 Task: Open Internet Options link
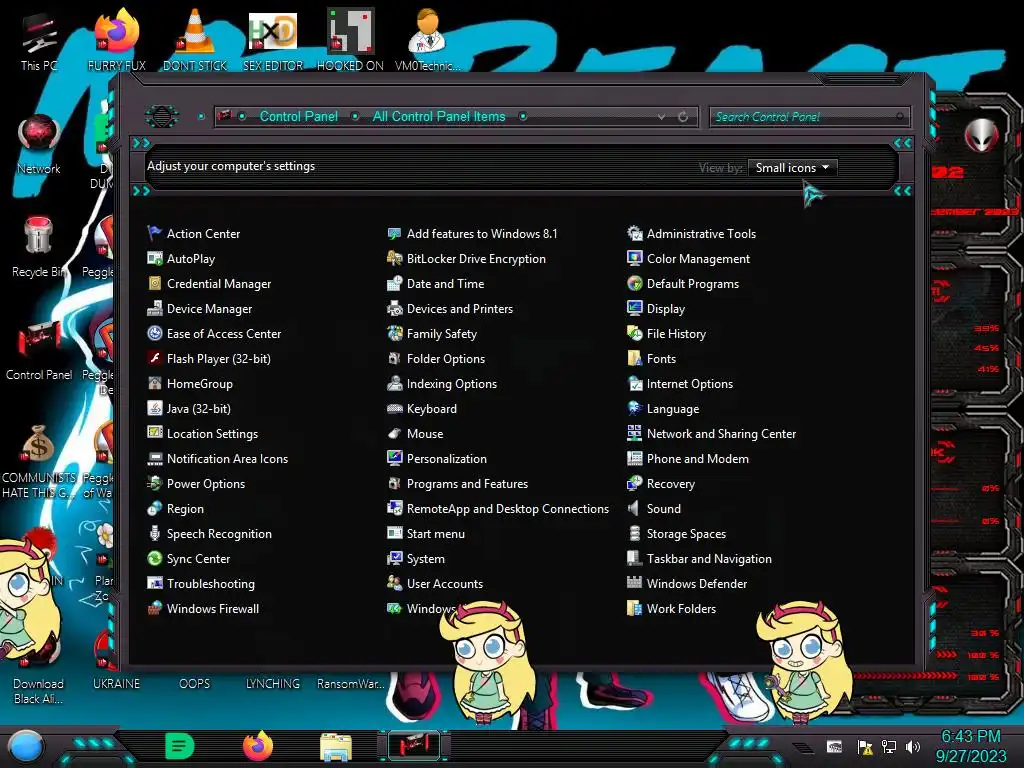(x=690, y=384)
